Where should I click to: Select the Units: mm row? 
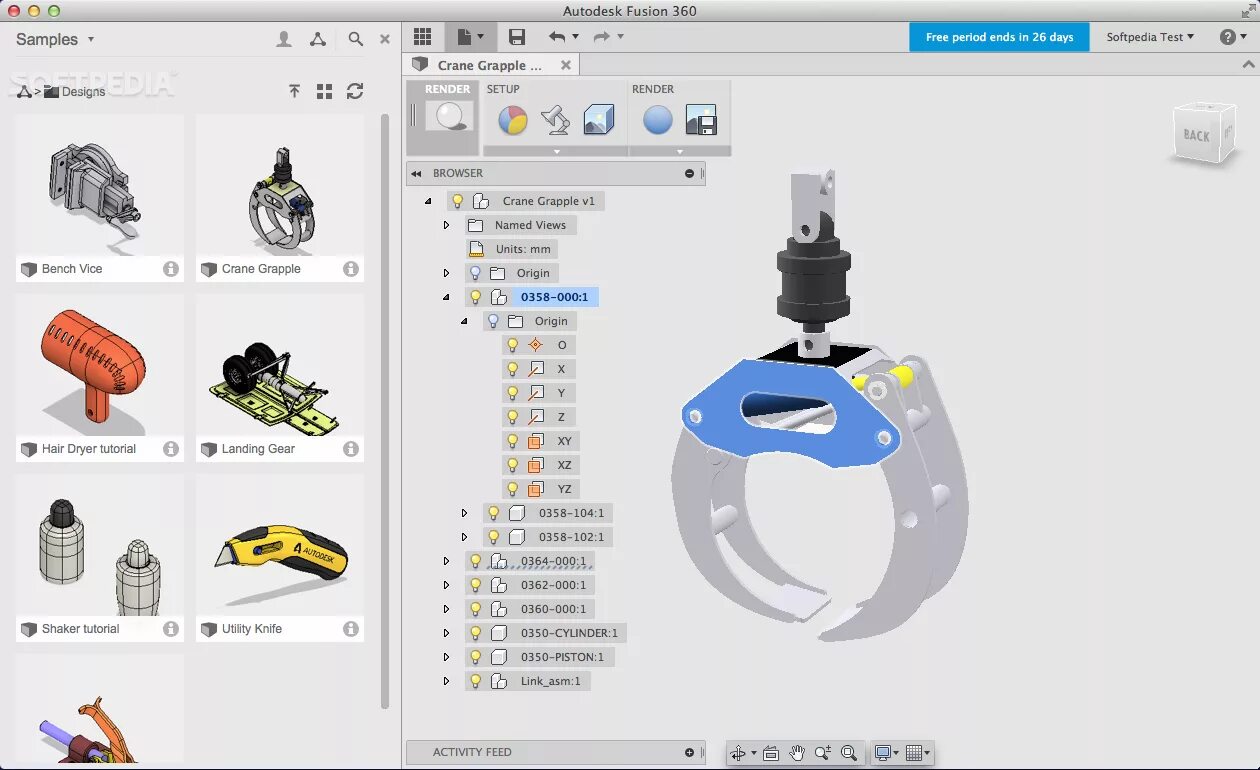(x=512, y=249)
